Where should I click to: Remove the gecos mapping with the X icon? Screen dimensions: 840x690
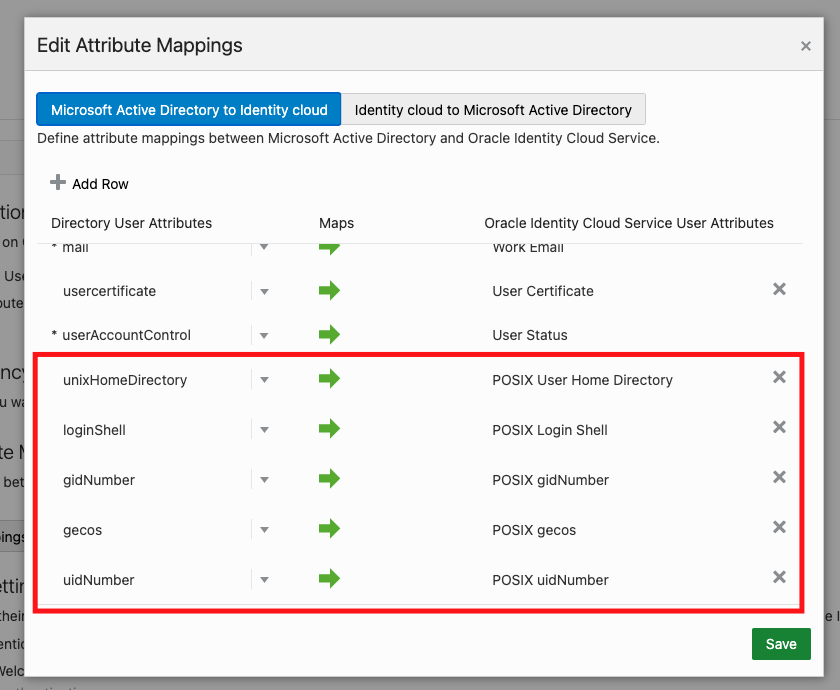779,527
